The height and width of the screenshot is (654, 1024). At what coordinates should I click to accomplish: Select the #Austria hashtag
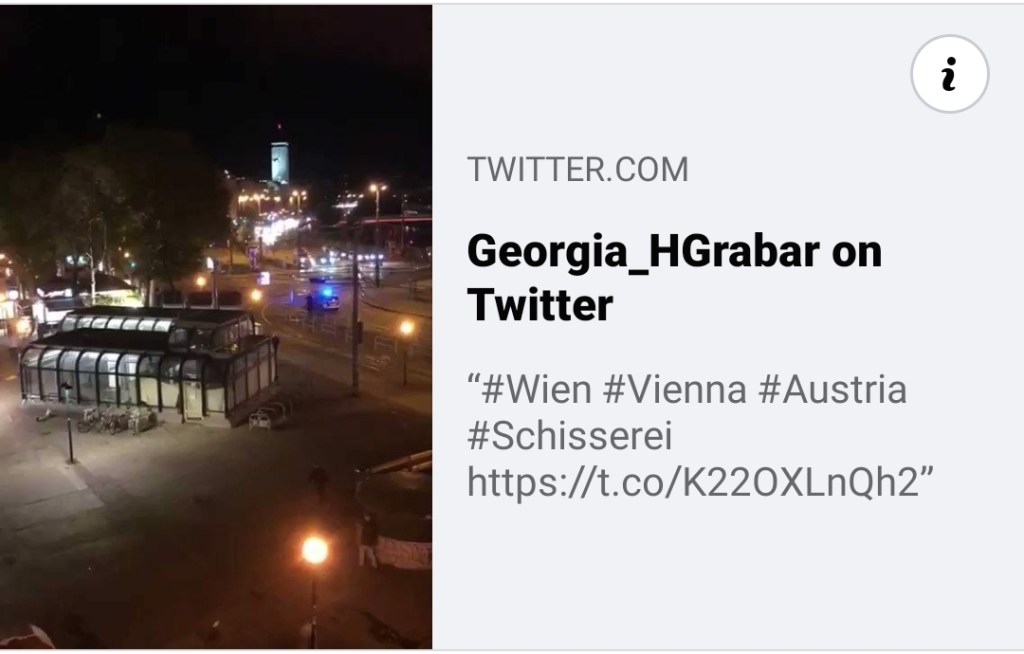coord(833,389)
